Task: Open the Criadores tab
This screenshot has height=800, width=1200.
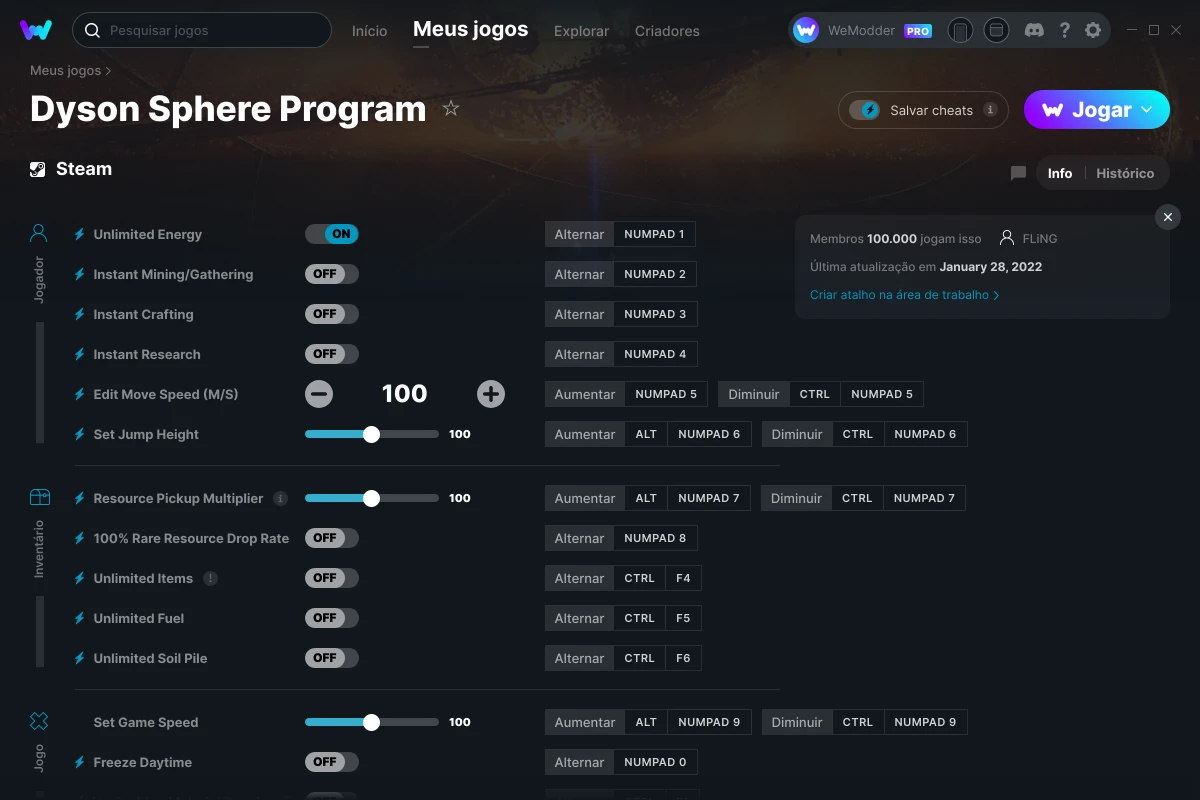Action: pos(667,31)
